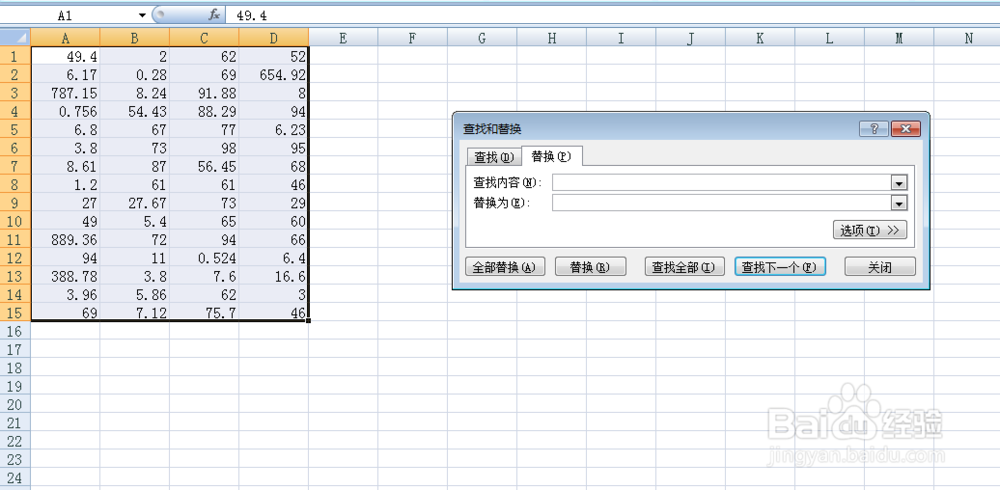Select row 24 header
The image size is (1000, 490).
(15, 478)
